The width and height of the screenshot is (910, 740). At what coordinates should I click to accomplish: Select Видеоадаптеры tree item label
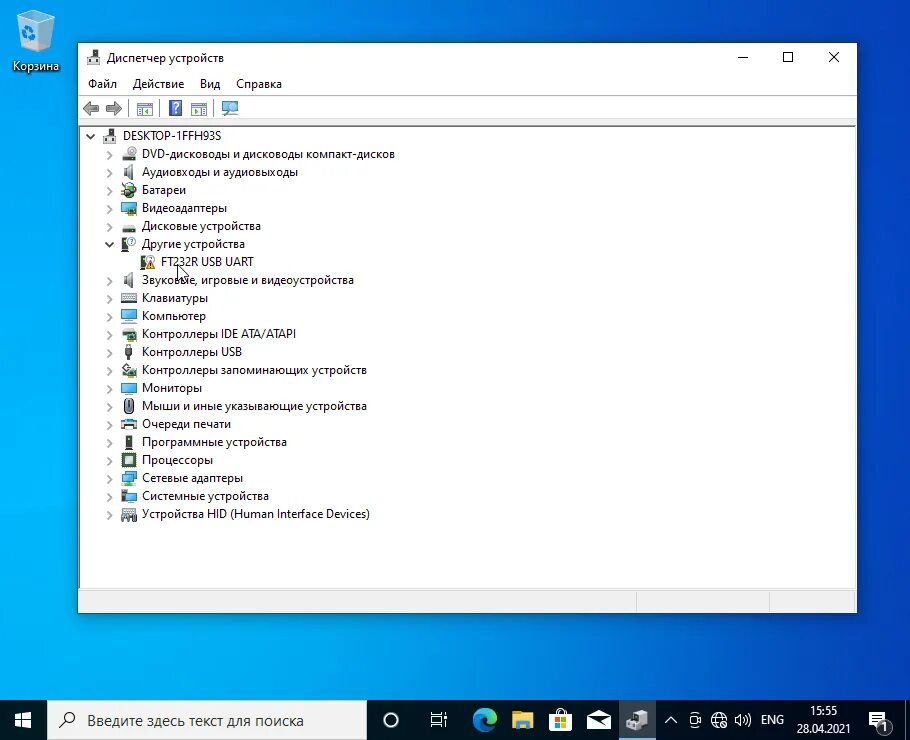point(184,208)
